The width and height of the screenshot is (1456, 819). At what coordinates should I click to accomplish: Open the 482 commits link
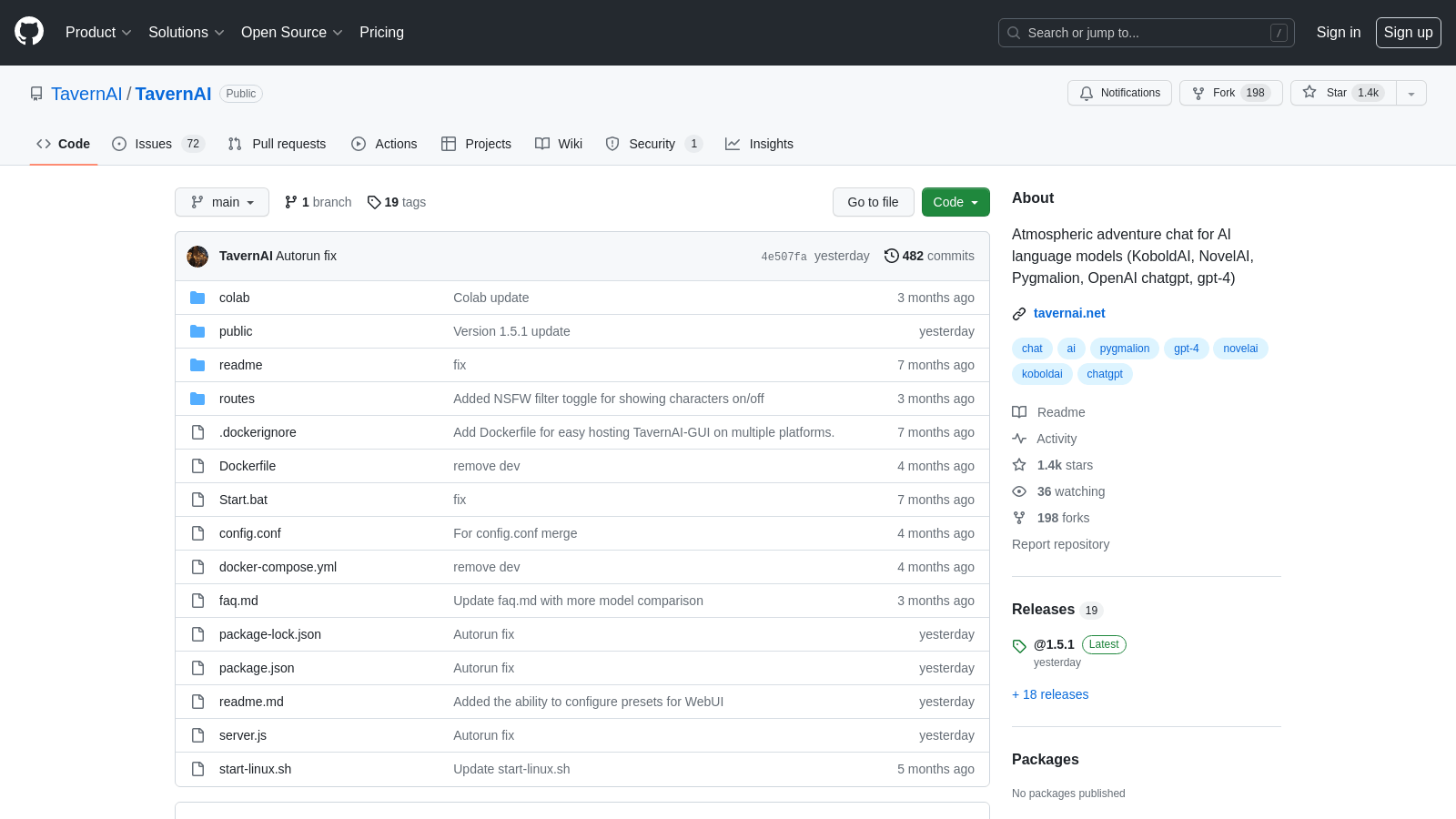click(929, 256)
